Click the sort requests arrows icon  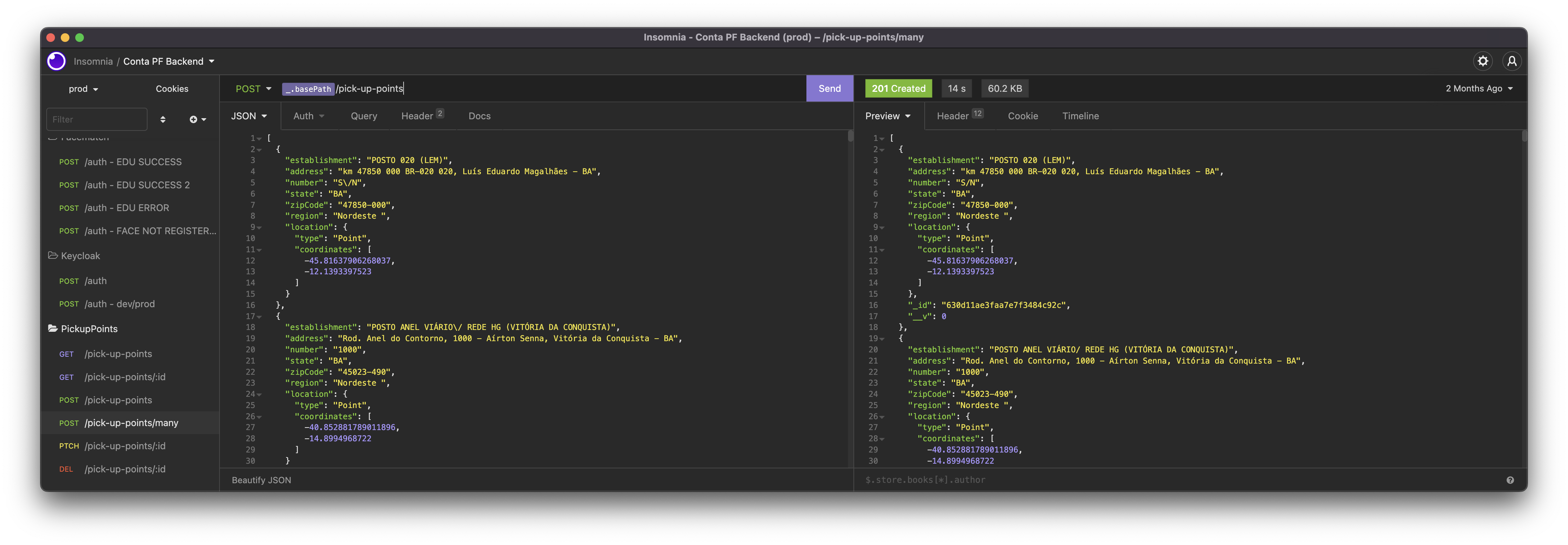[x=162, y=119]
